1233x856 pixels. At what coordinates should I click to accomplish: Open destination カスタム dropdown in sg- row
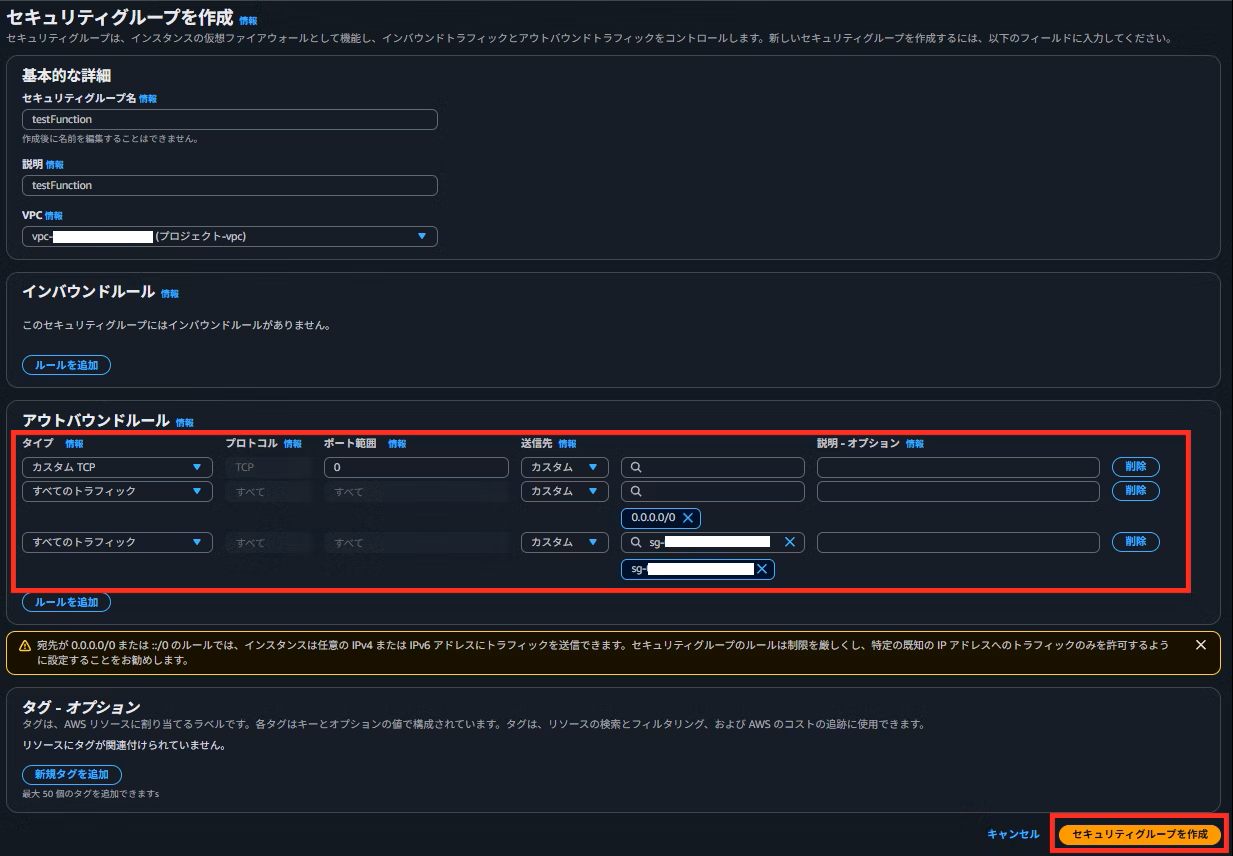pyautogui.click(x=565, y=542)
